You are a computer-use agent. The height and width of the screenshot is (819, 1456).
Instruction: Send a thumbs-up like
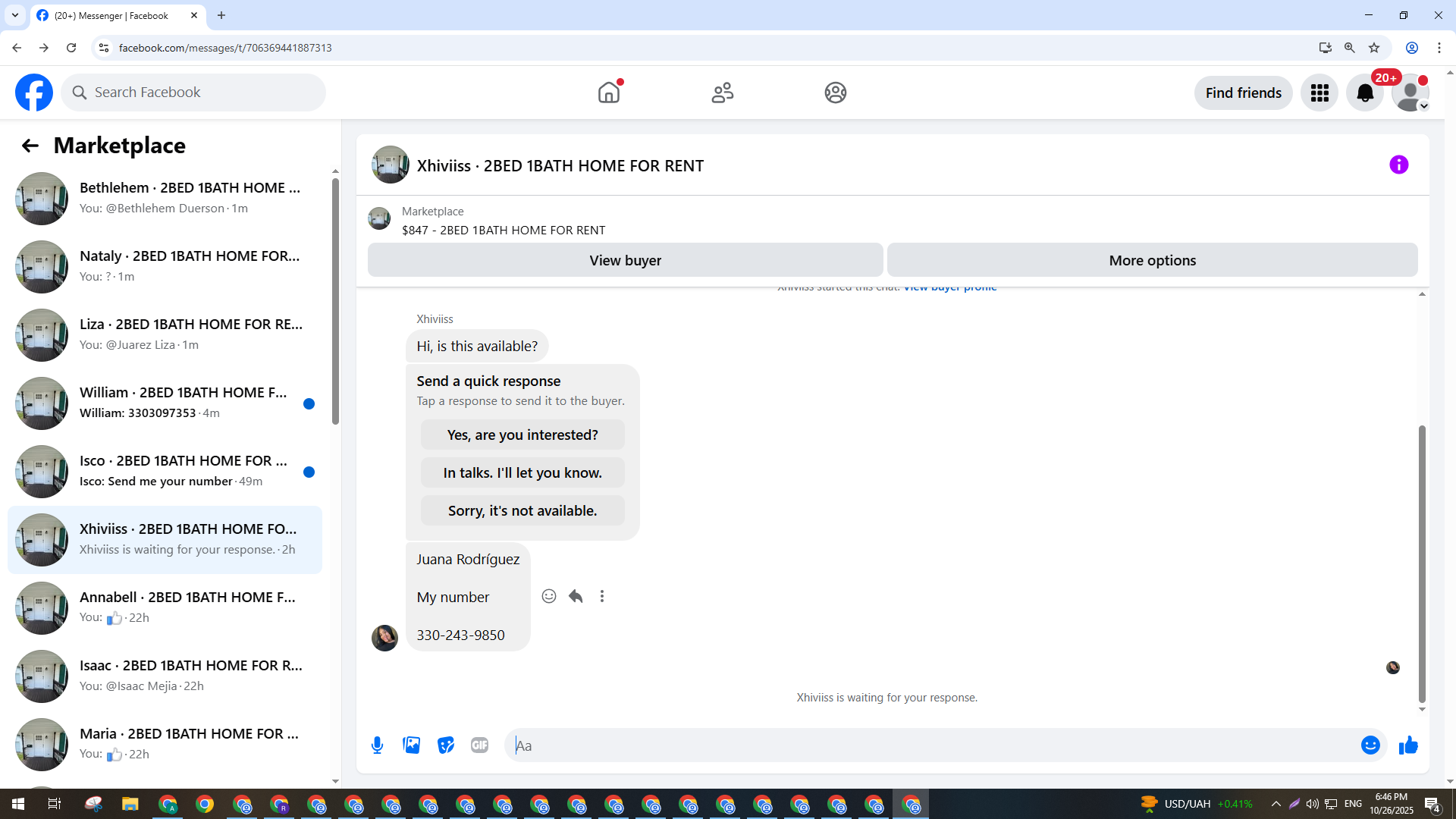click(x=1408, y=745)
